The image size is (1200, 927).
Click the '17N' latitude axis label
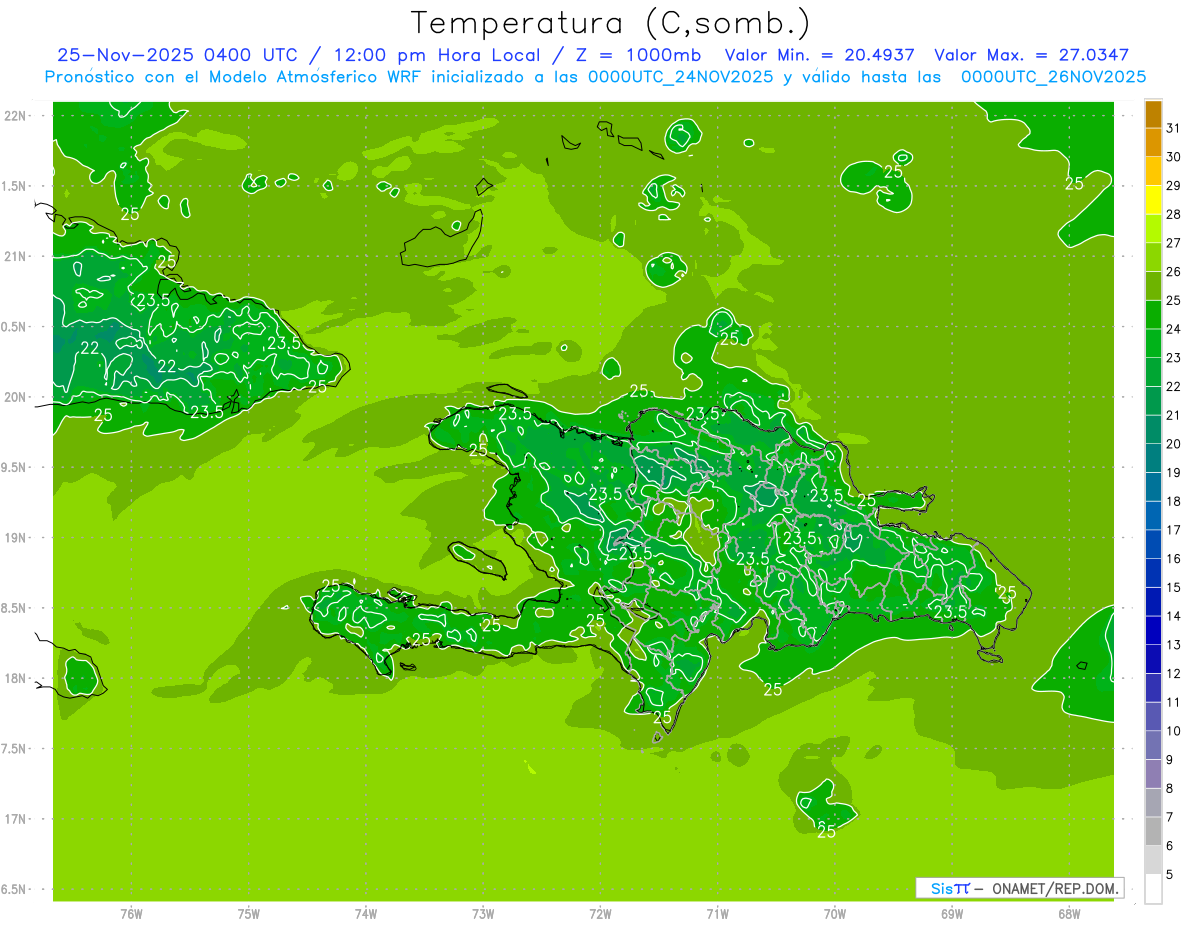click(x=15, y=819)
